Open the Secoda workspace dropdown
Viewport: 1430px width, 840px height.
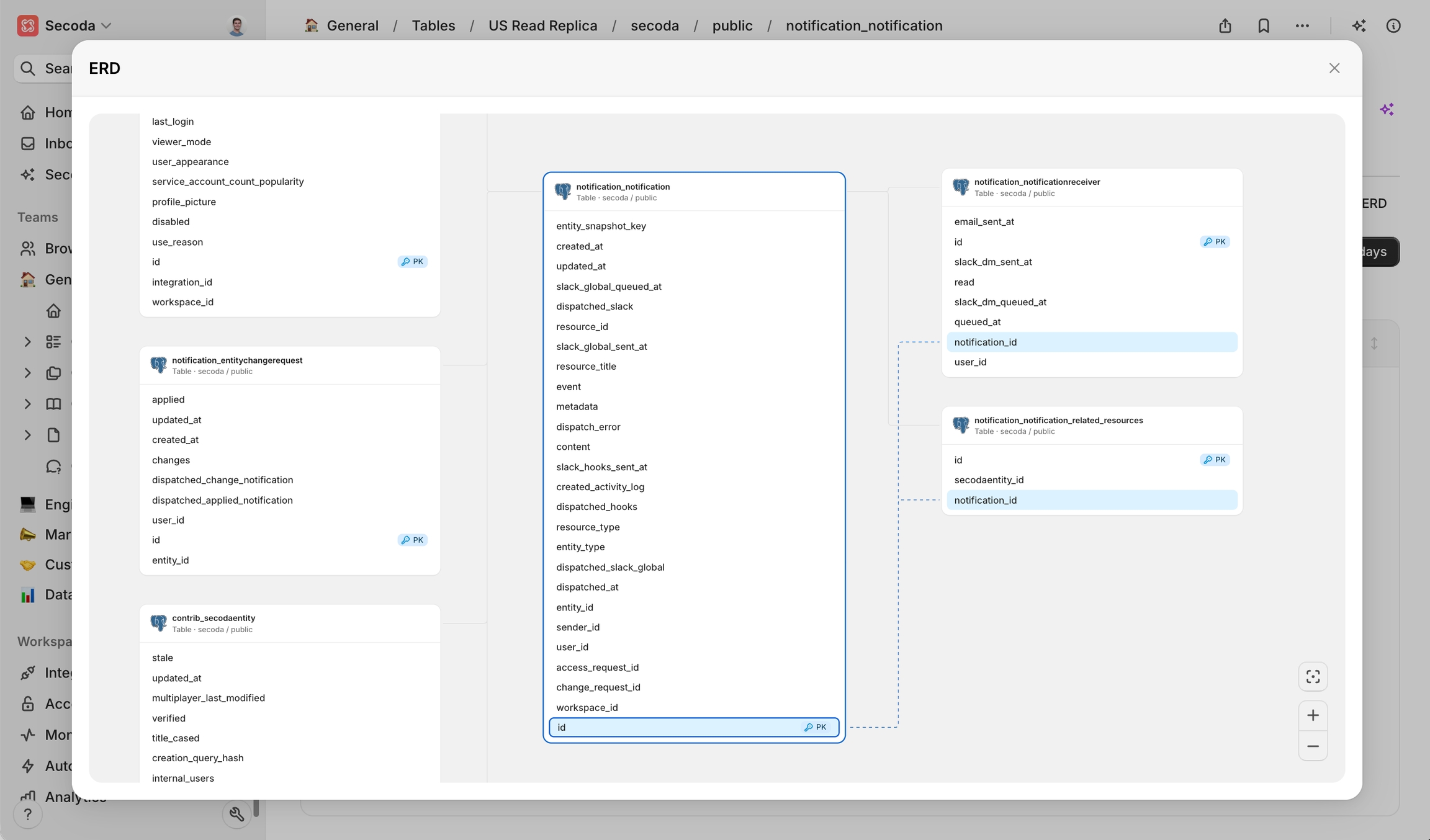point(78,25)
